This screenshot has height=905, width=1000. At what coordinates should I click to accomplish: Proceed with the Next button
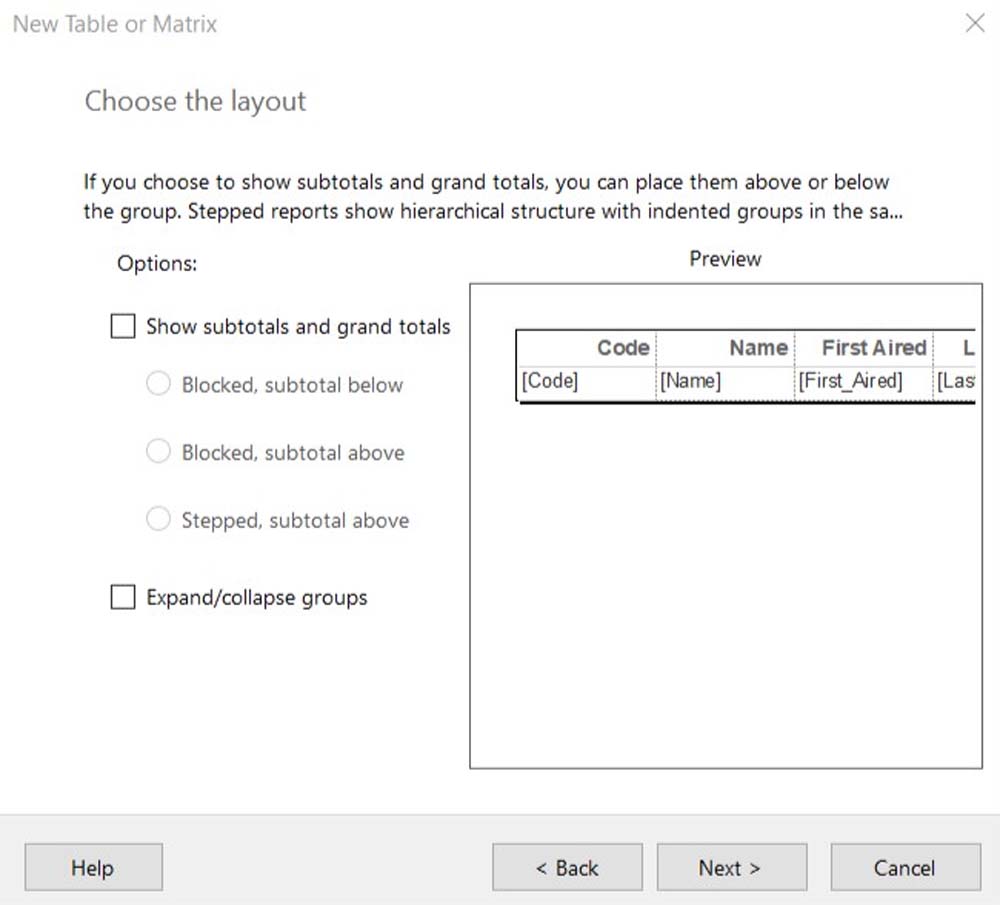tap(731, 868)
